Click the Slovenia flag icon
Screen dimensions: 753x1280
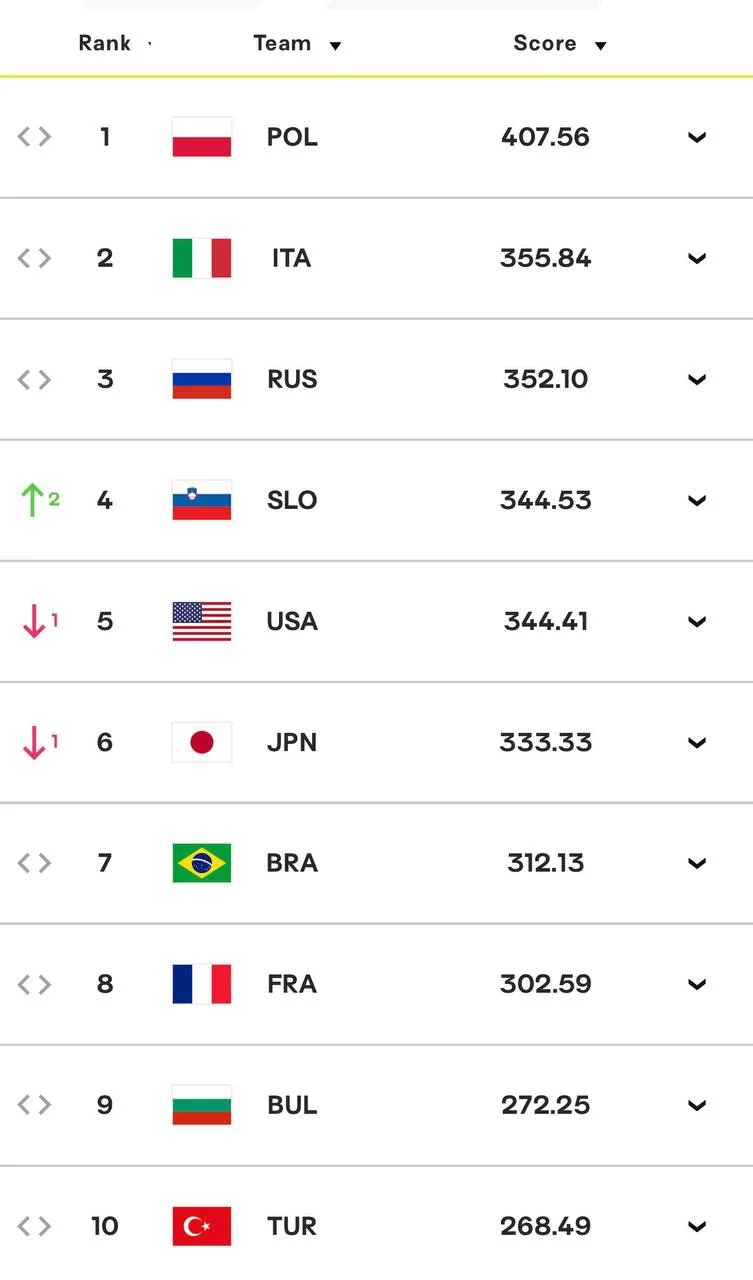(202, 500)
